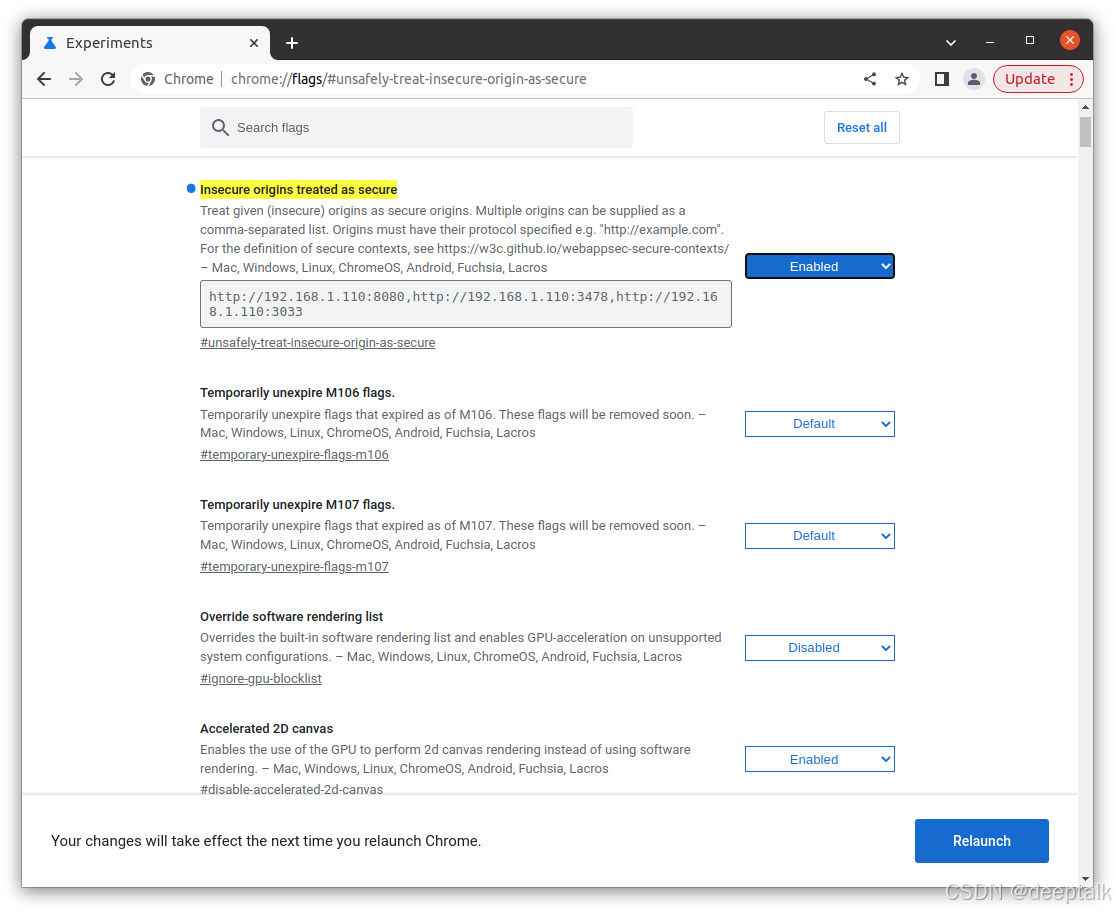The width and height of the screenshot is (1115, 912).
Task: Follow #temporary-unexpire-flags-m107 link
Action: coord(294,567)
